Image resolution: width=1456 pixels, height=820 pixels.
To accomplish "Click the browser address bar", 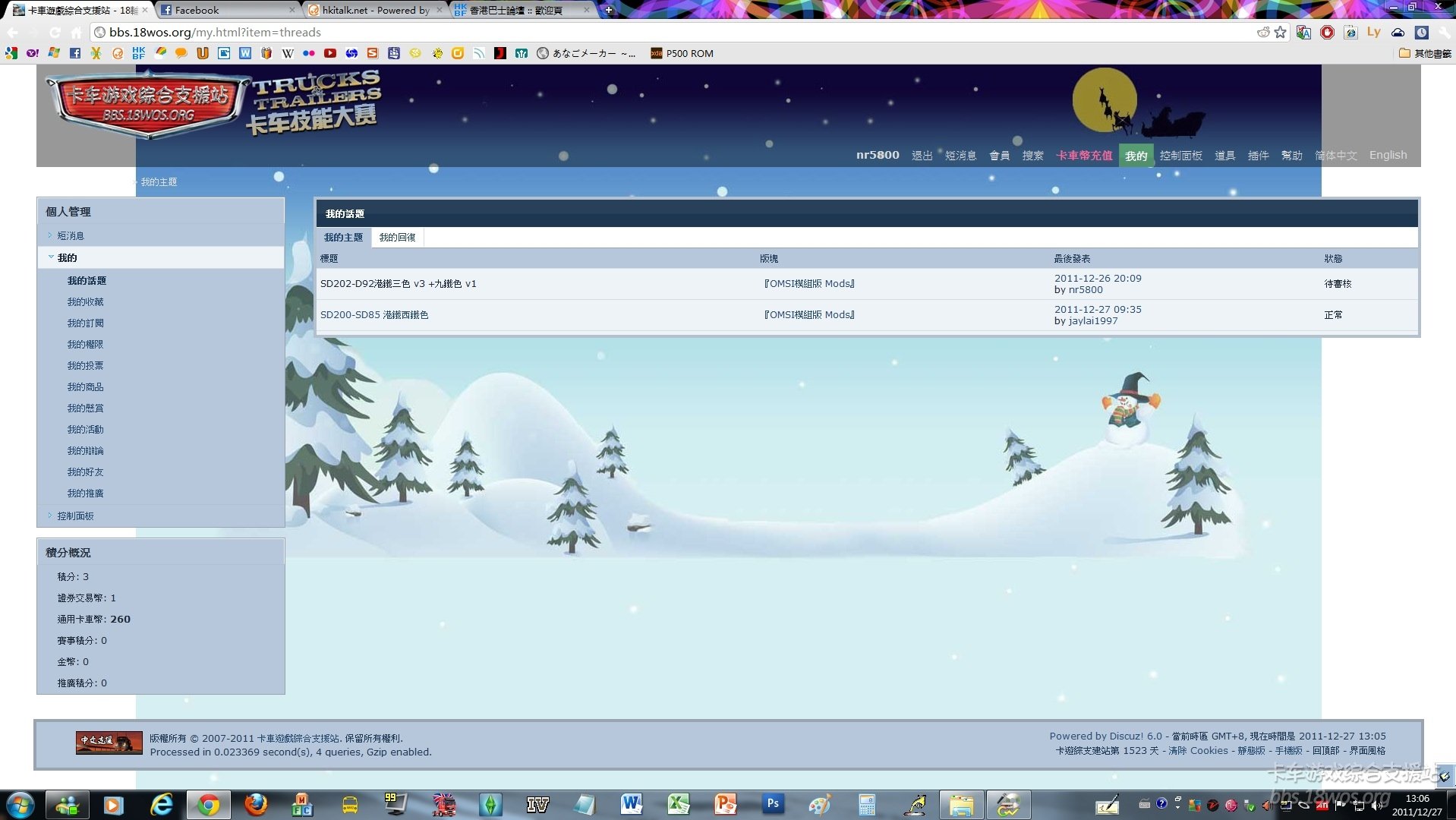I will (x=607, y=32).
